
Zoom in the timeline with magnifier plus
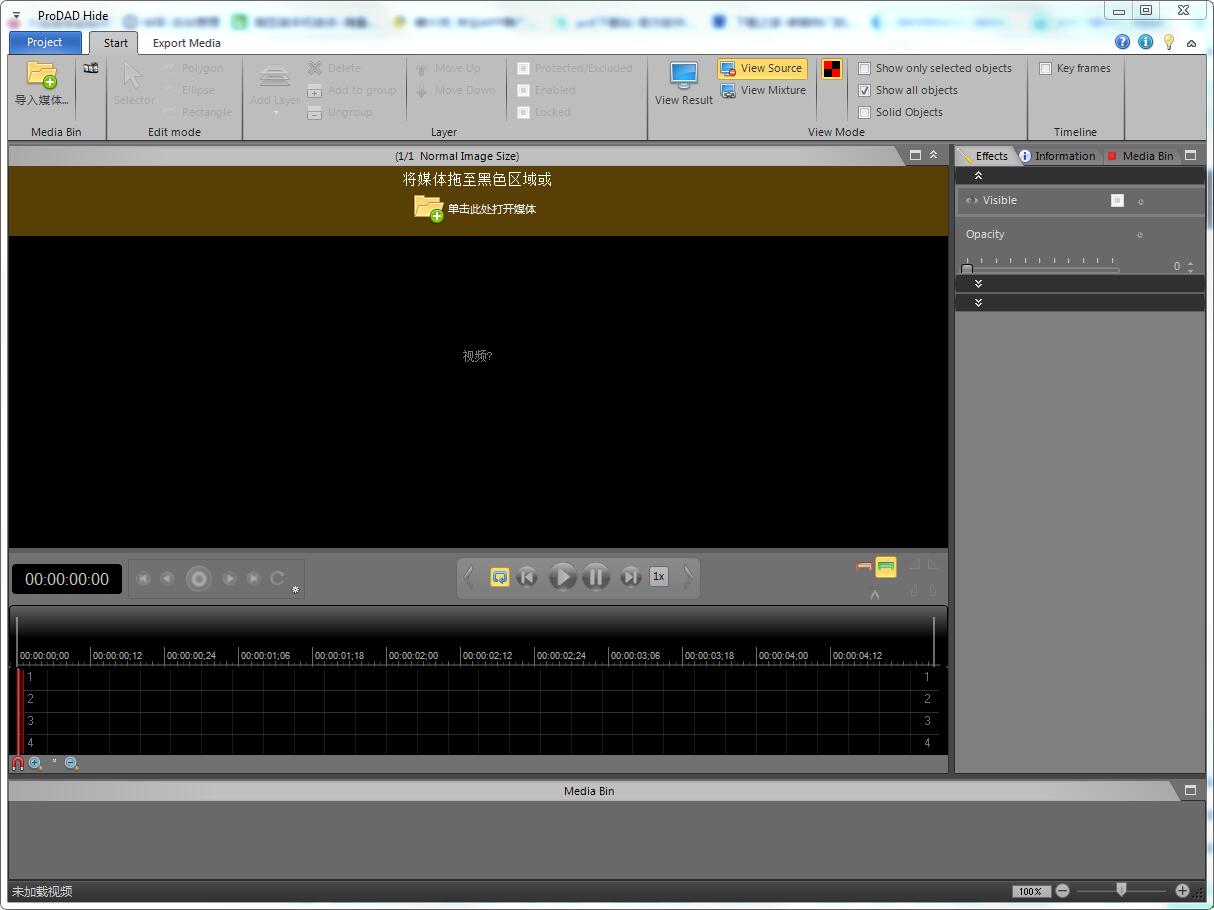point(36,763)
